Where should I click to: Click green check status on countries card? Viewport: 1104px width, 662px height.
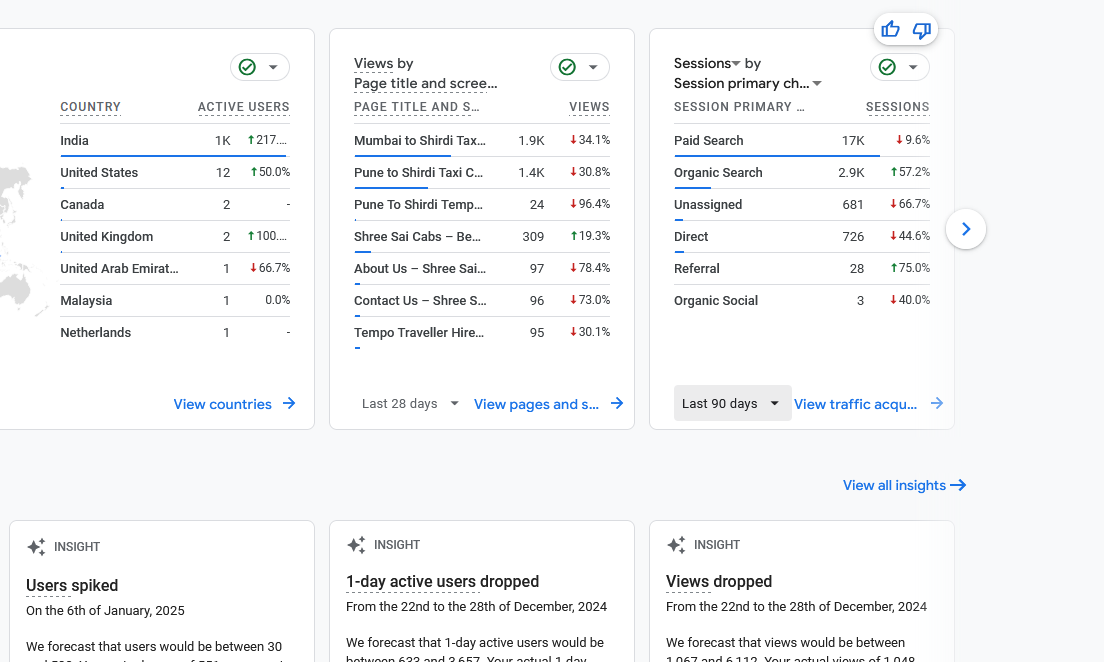click(x=247, y=67)
